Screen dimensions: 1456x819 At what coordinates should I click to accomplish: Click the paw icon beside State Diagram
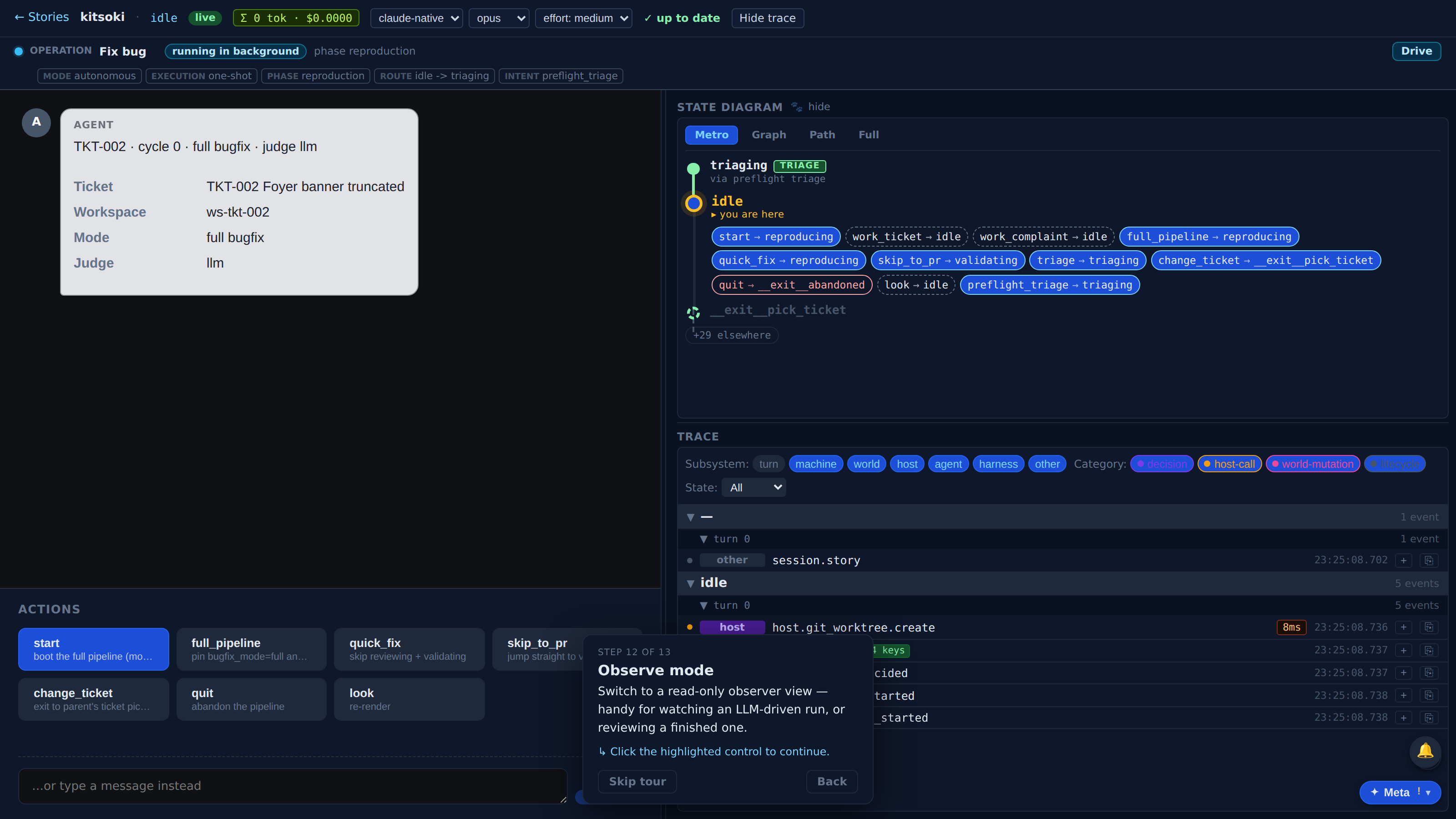click(796, 106)
